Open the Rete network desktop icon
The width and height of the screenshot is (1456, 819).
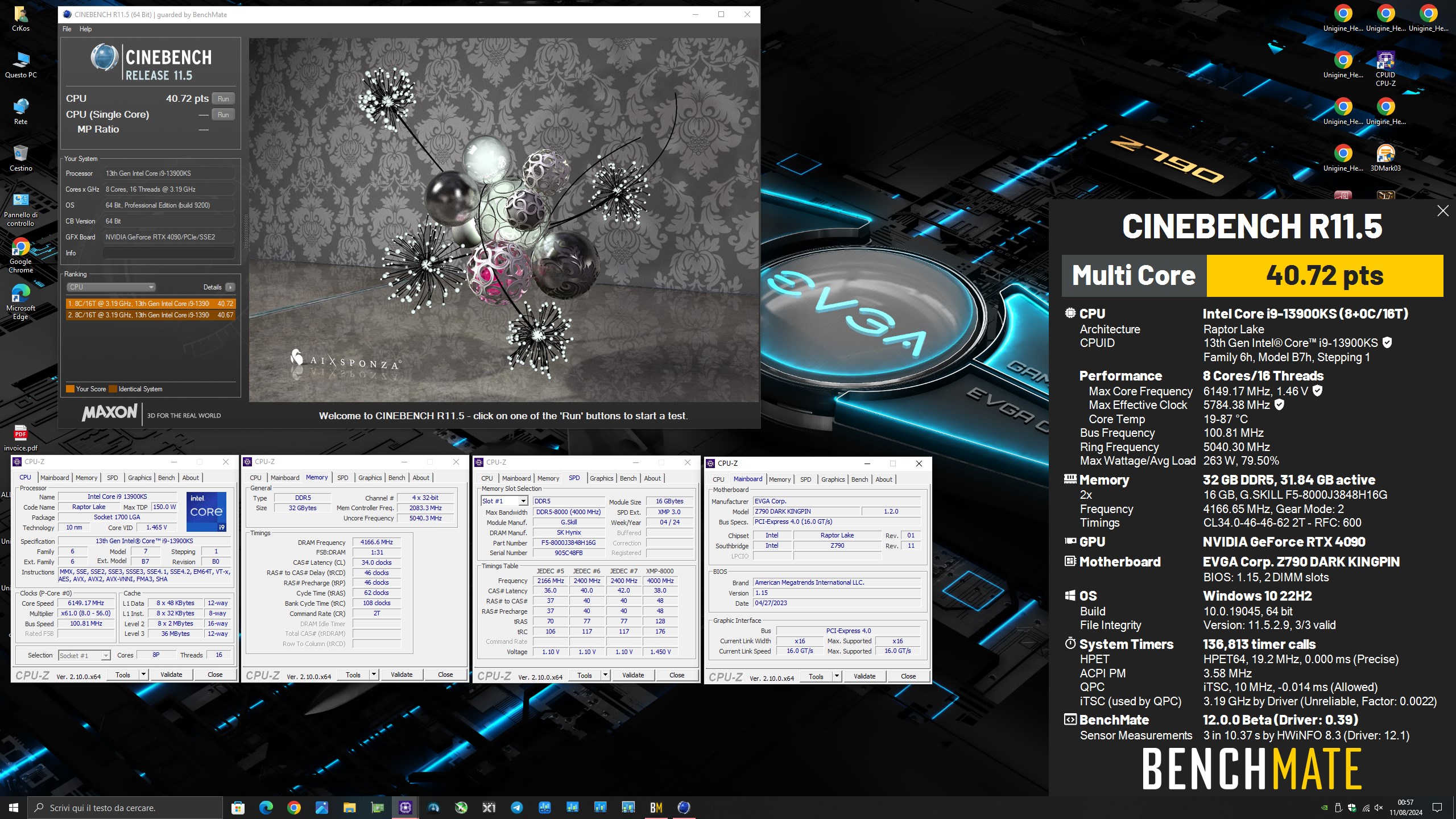tap(20, 111)
